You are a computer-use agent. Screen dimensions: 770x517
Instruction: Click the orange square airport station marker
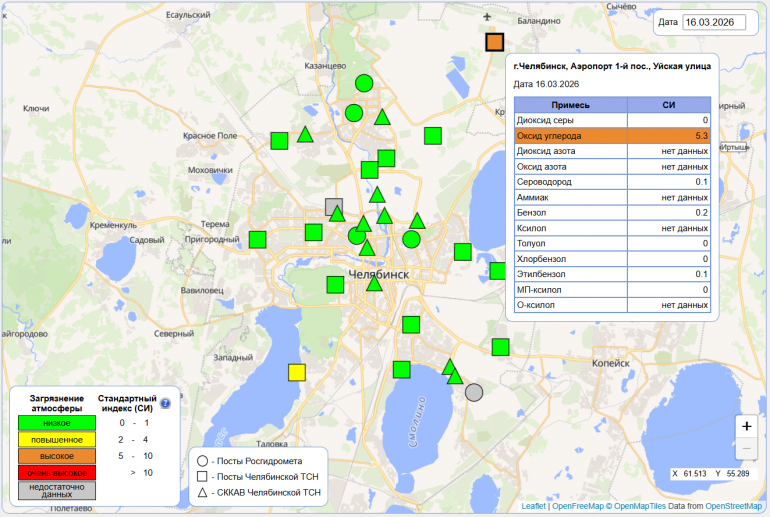click(x=494, y=42)
